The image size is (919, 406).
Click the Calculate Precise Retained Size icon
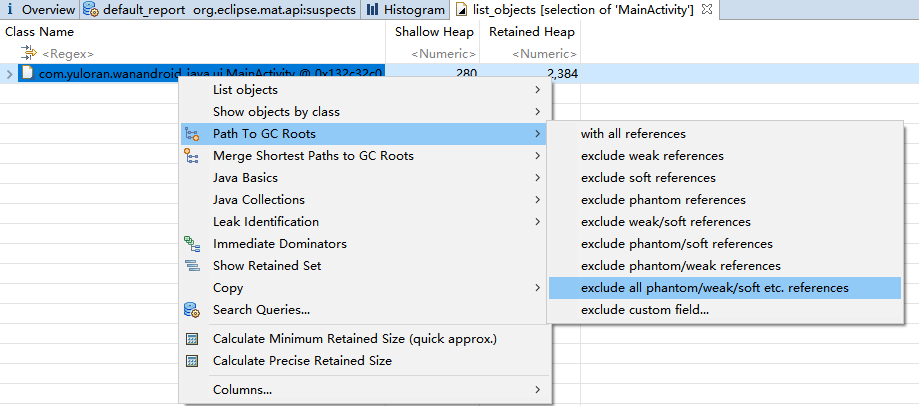click(x=192, y=361)
